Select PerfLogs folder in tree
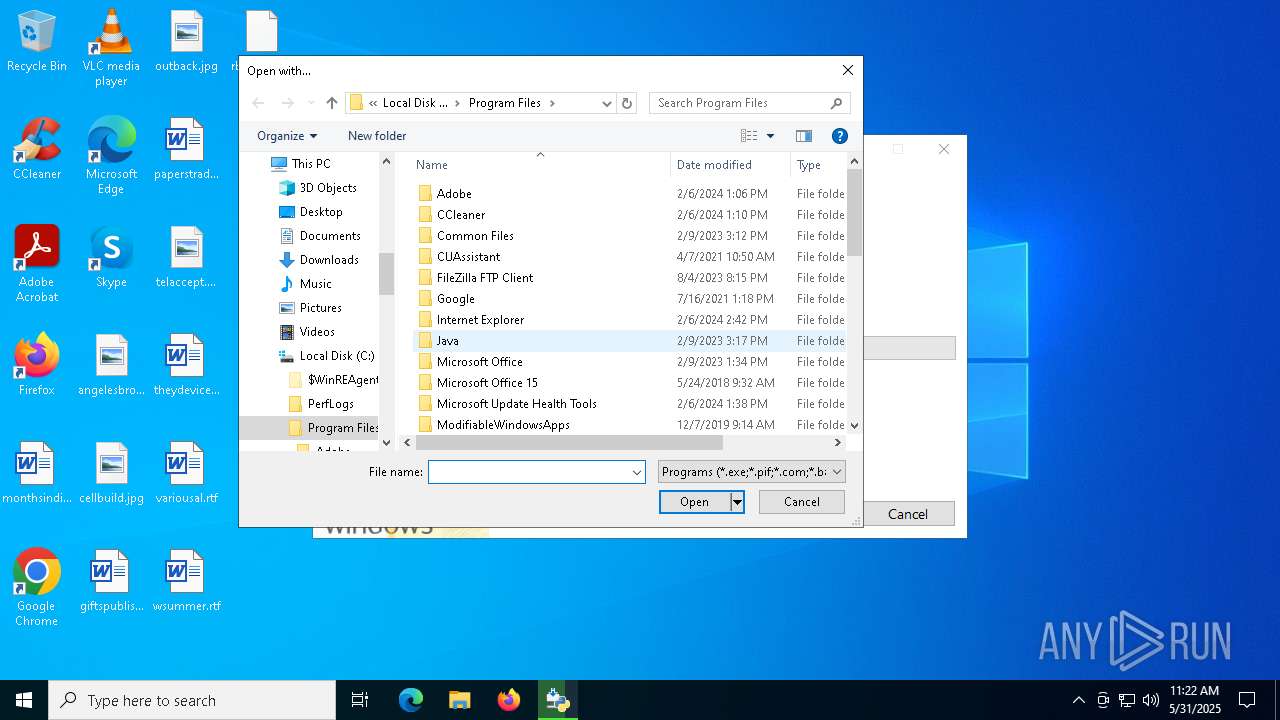The height and width of the screenshot is (720, 1280). point(331,404)
